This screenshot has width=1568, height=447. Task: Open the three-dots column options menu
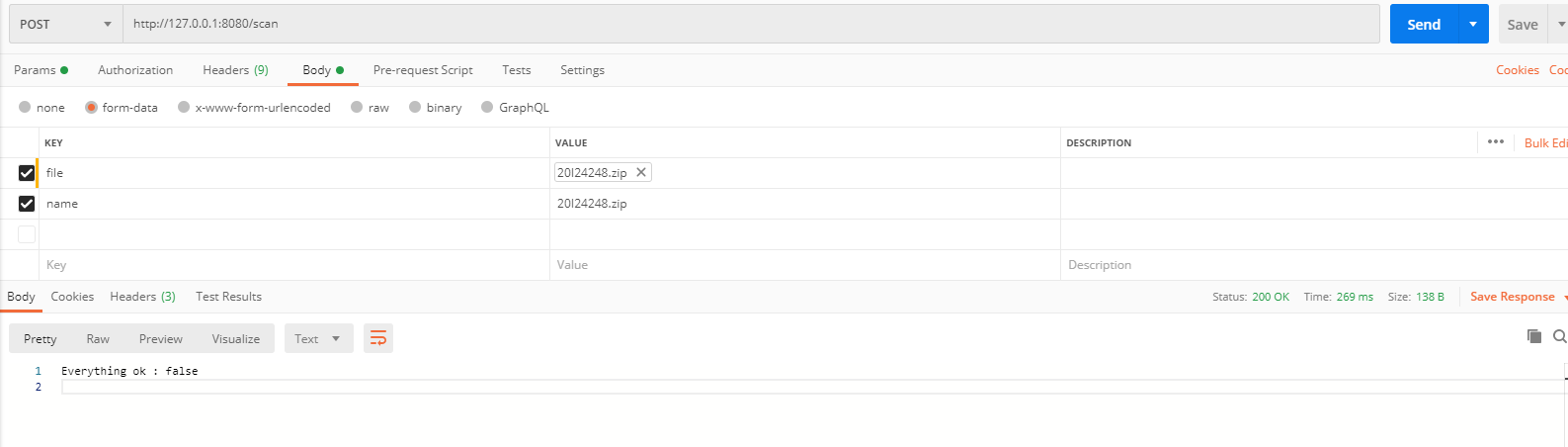(x=1496, y=142)
